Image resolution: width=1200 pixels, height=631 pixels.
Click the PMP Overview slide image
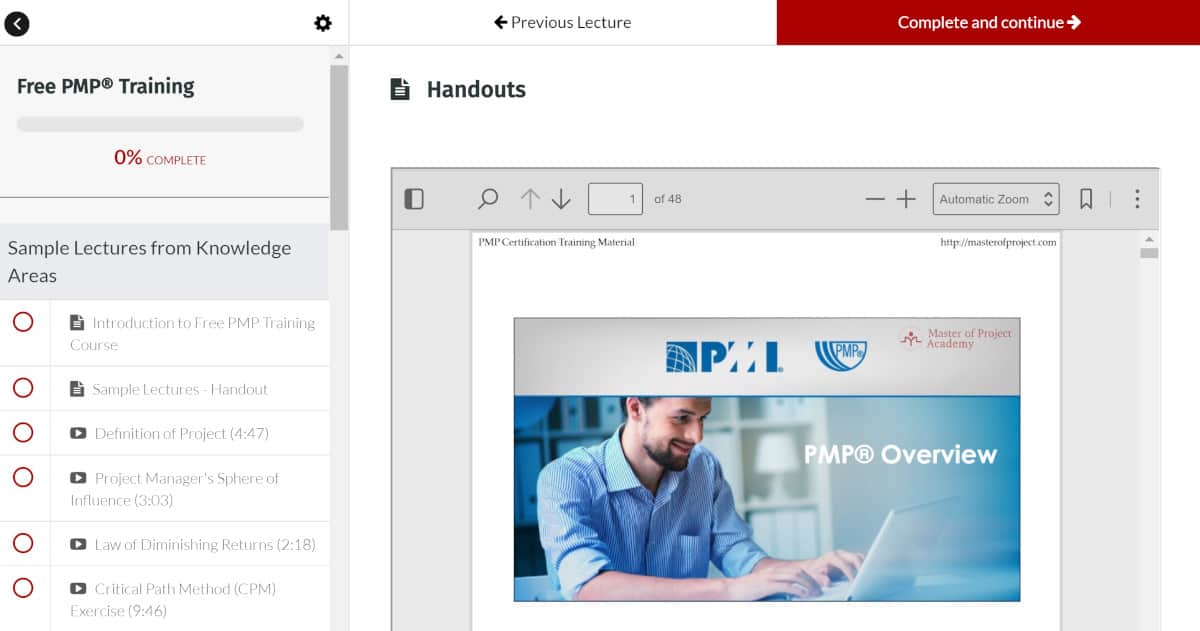coord(767,459)
